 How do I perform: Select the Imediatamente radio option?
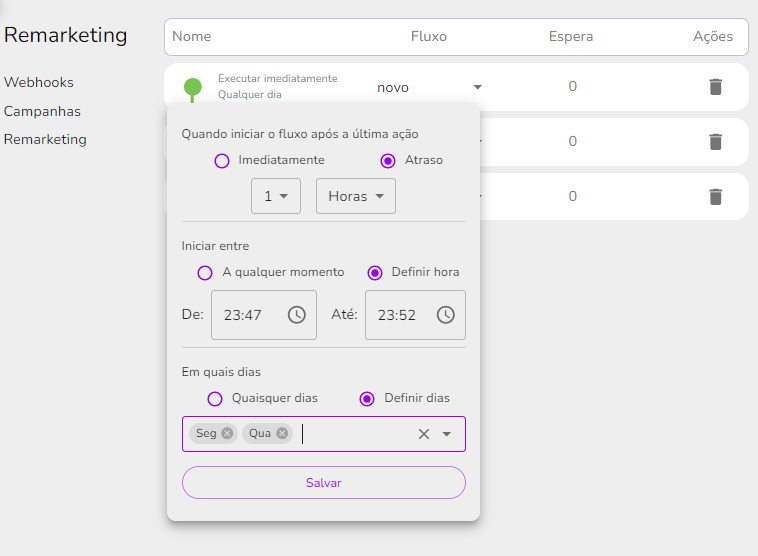click(222, 161)
